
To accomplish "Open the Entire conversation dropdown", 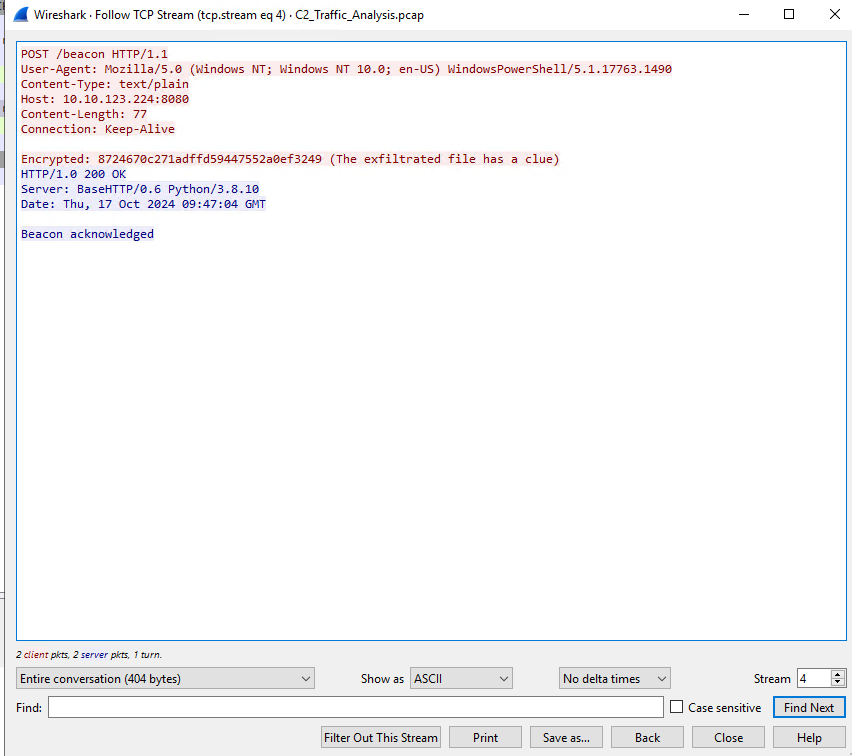I will point(165,679).
